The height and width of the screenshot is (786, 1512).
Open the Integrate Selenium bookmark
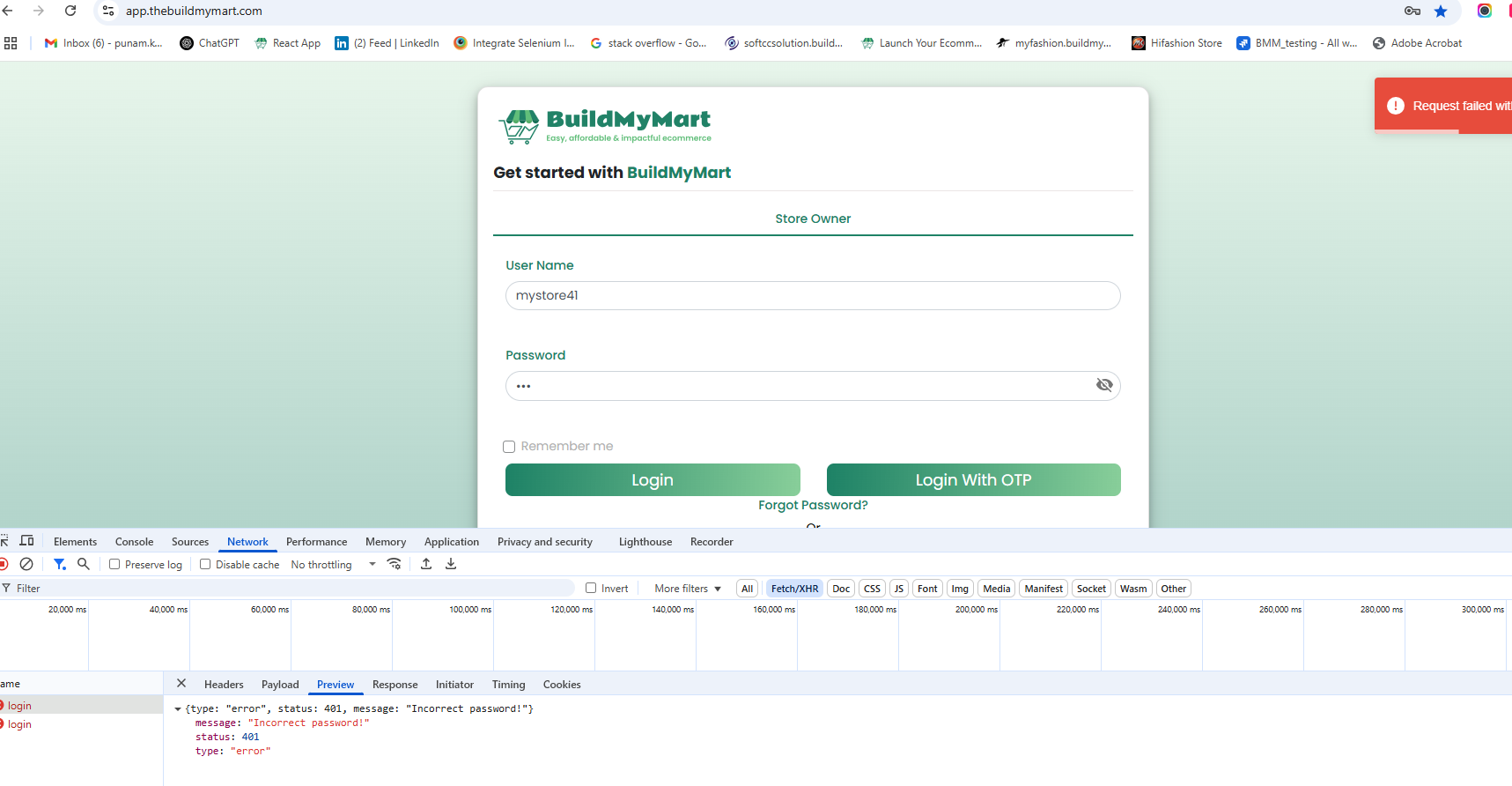point(514,42)
